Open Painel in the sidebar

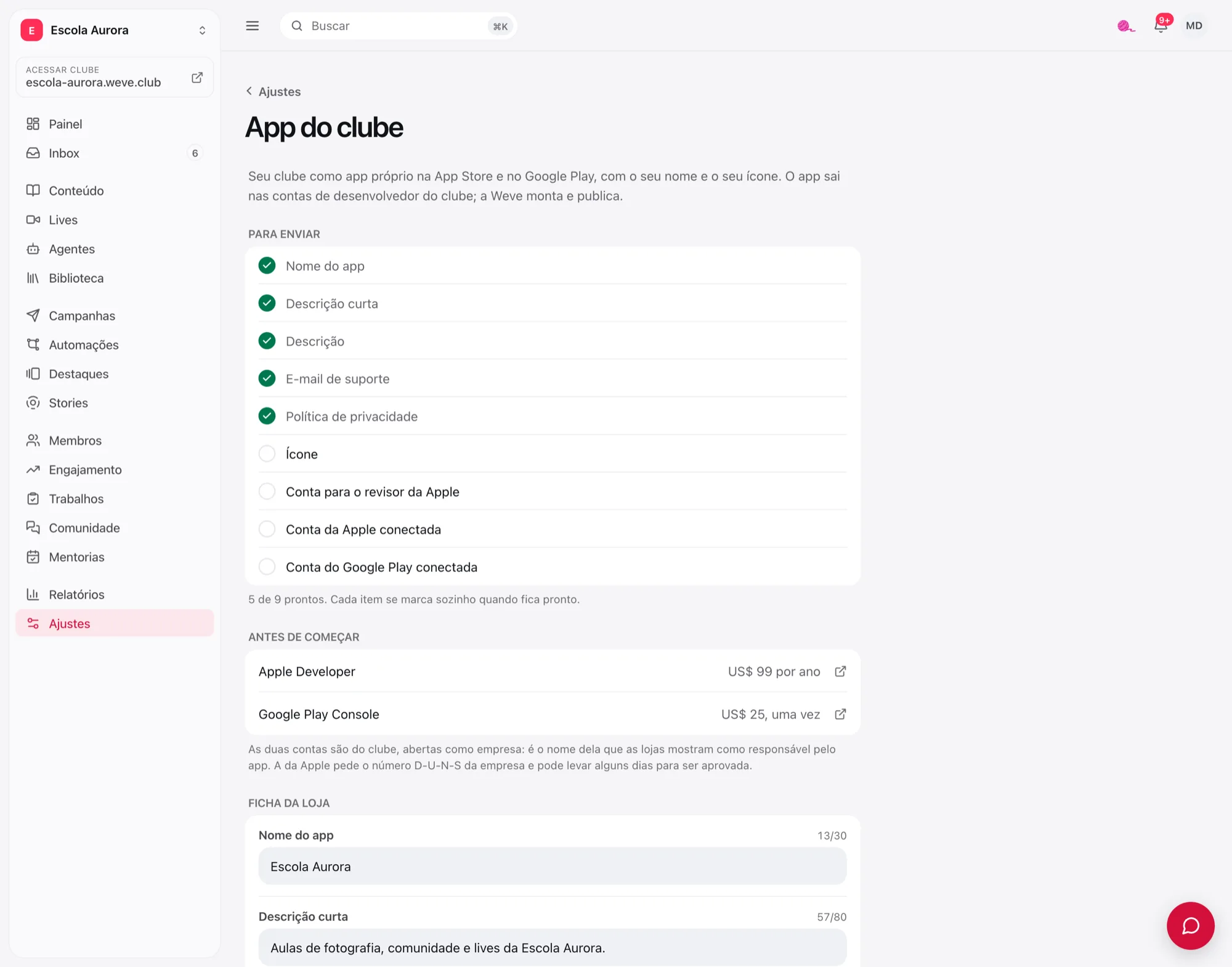tap(115, 124)
